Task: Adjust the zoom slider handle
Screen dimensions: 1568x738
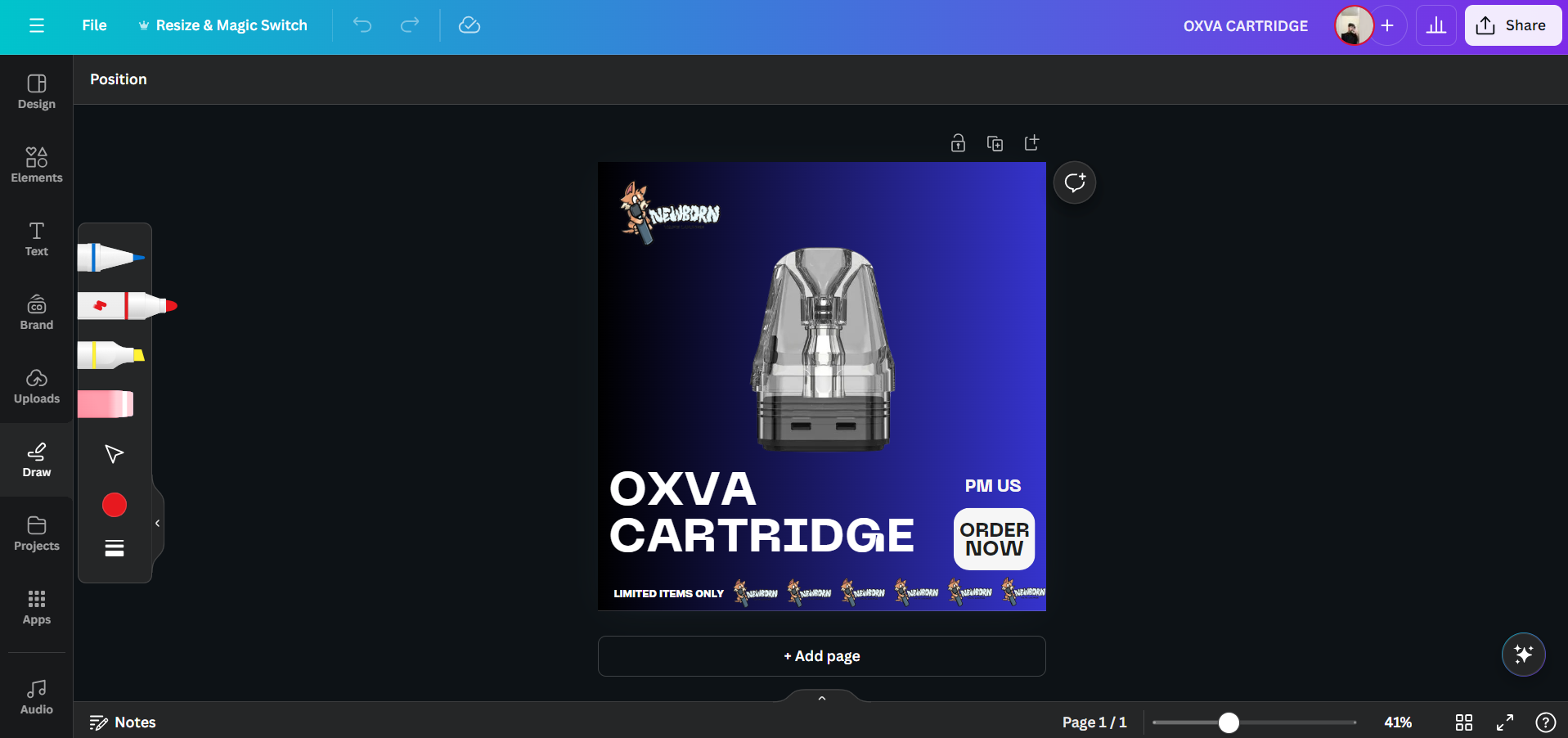Action: coord(1229,722)
